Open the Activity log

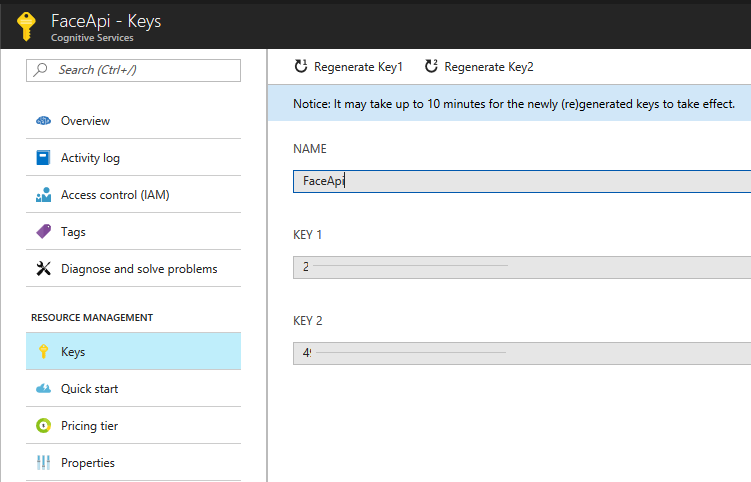point(133,158)
